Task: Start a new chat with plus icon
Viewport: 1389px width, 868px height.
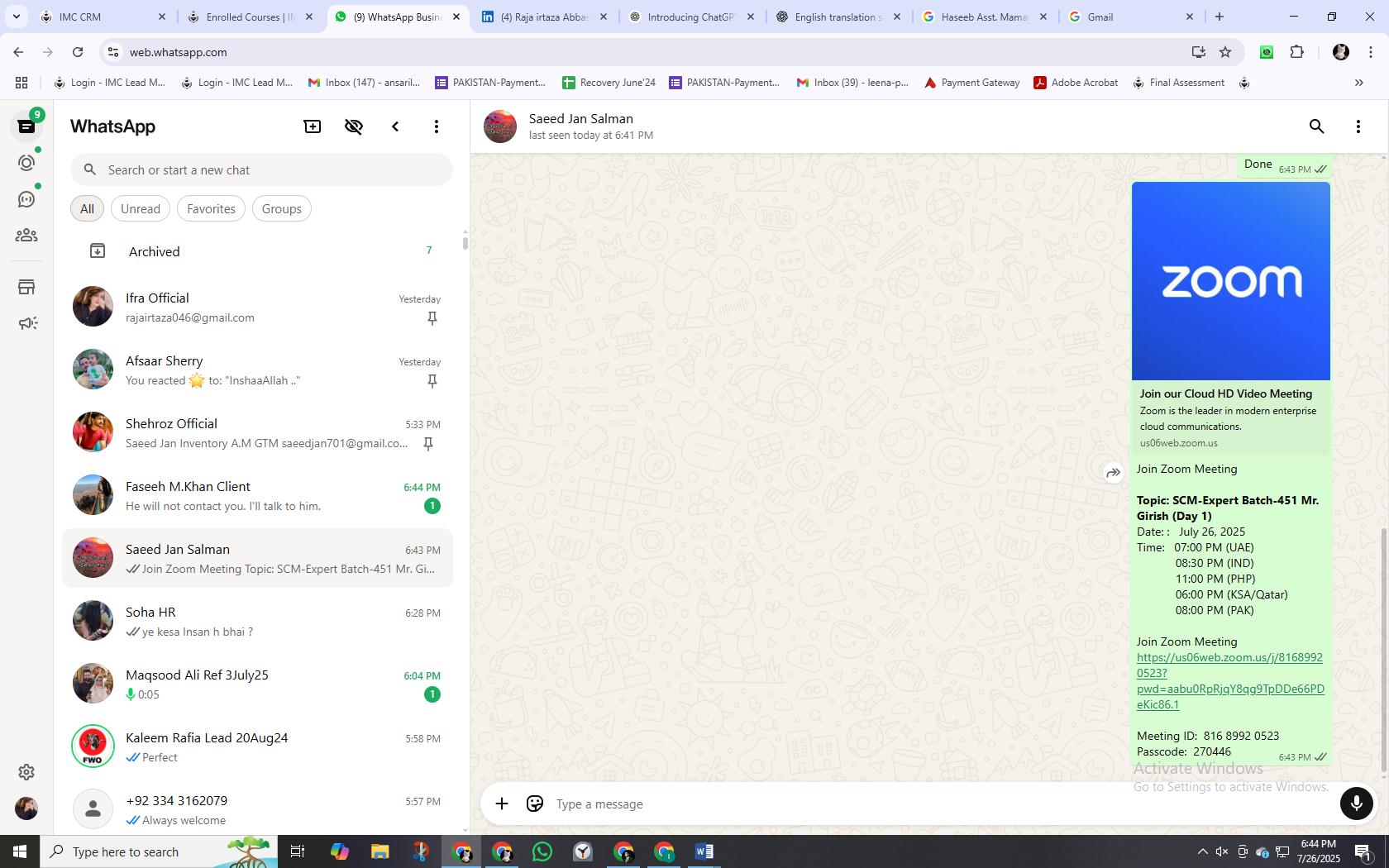Action: click(x=313, y=126)
